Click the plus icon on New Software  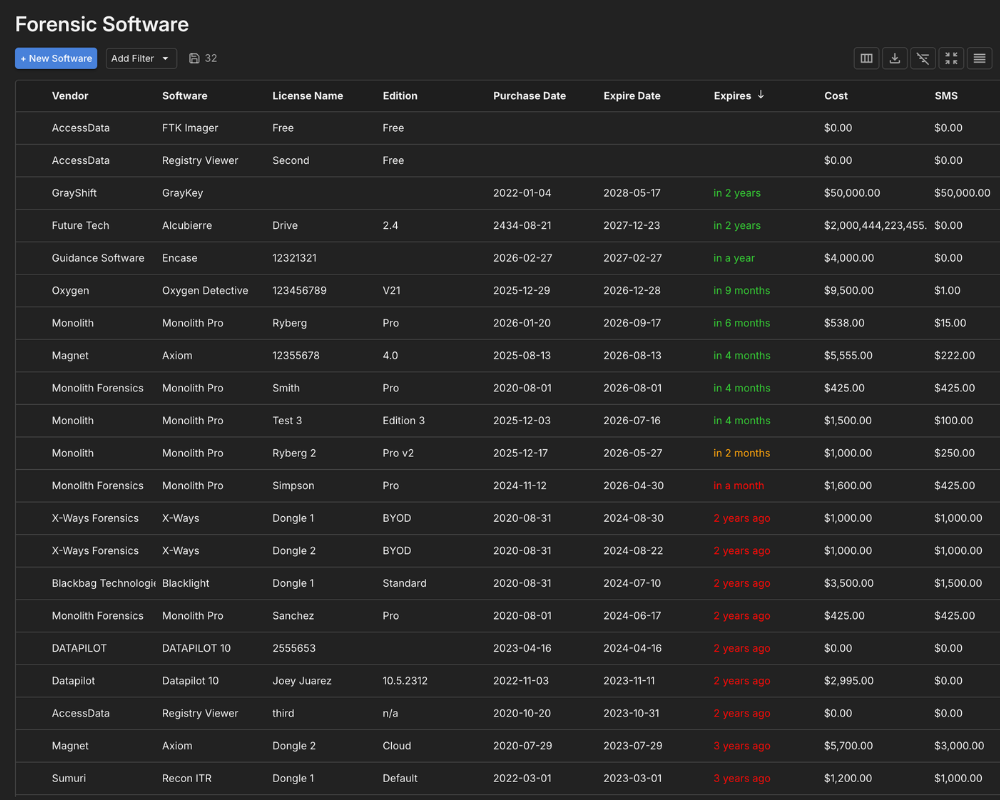tap(22, 58)
